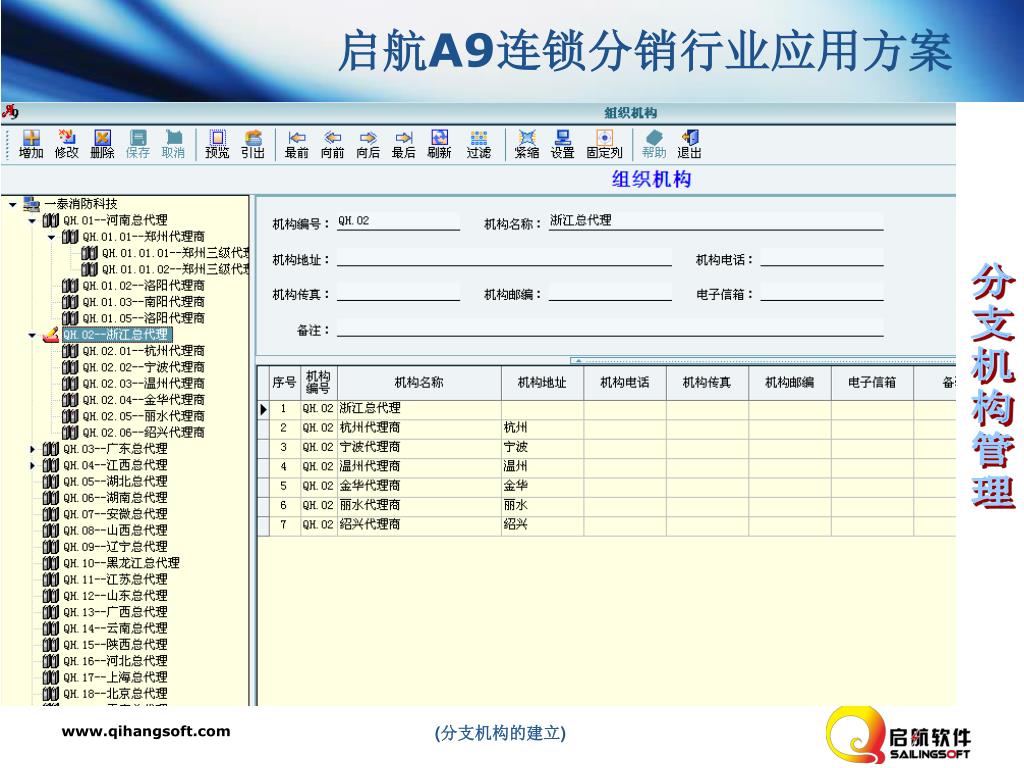This screenshot has width=1024, height=768.
Task: Select tree item QH.12--山东总代理
Action: click(116, 596)
